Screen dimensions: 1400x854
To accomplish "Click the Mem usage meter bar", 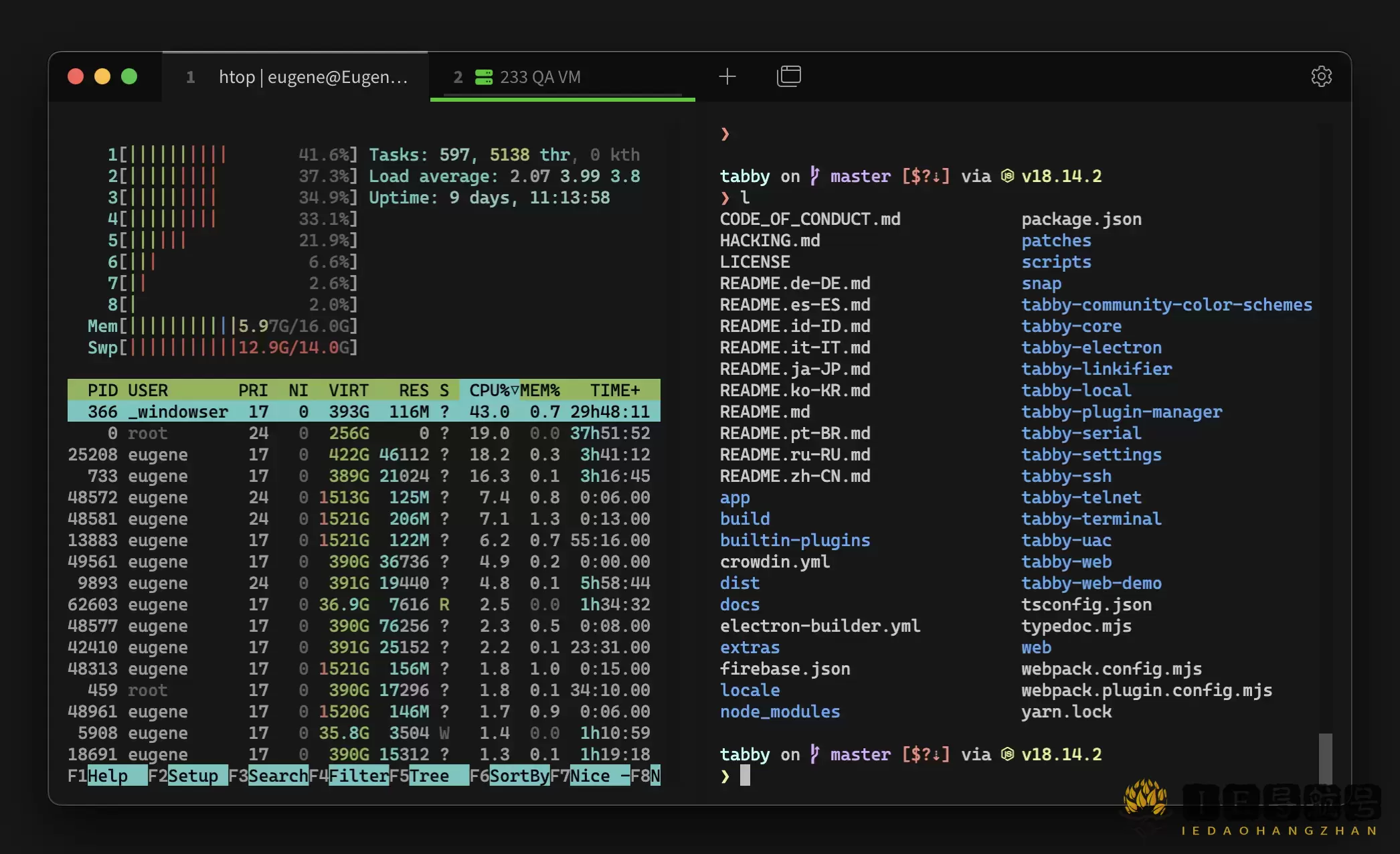I will [223, 326].
